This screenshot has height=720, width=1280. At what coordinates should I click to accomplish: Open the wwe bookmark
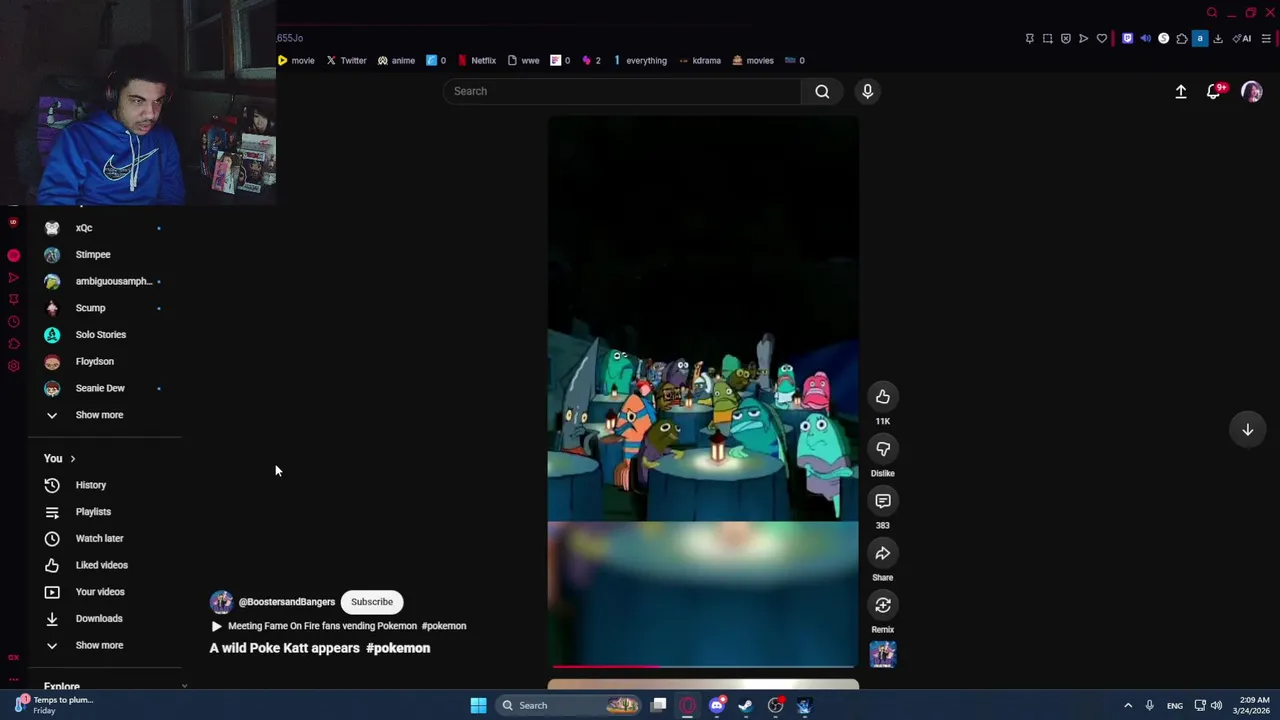point(524,60)
